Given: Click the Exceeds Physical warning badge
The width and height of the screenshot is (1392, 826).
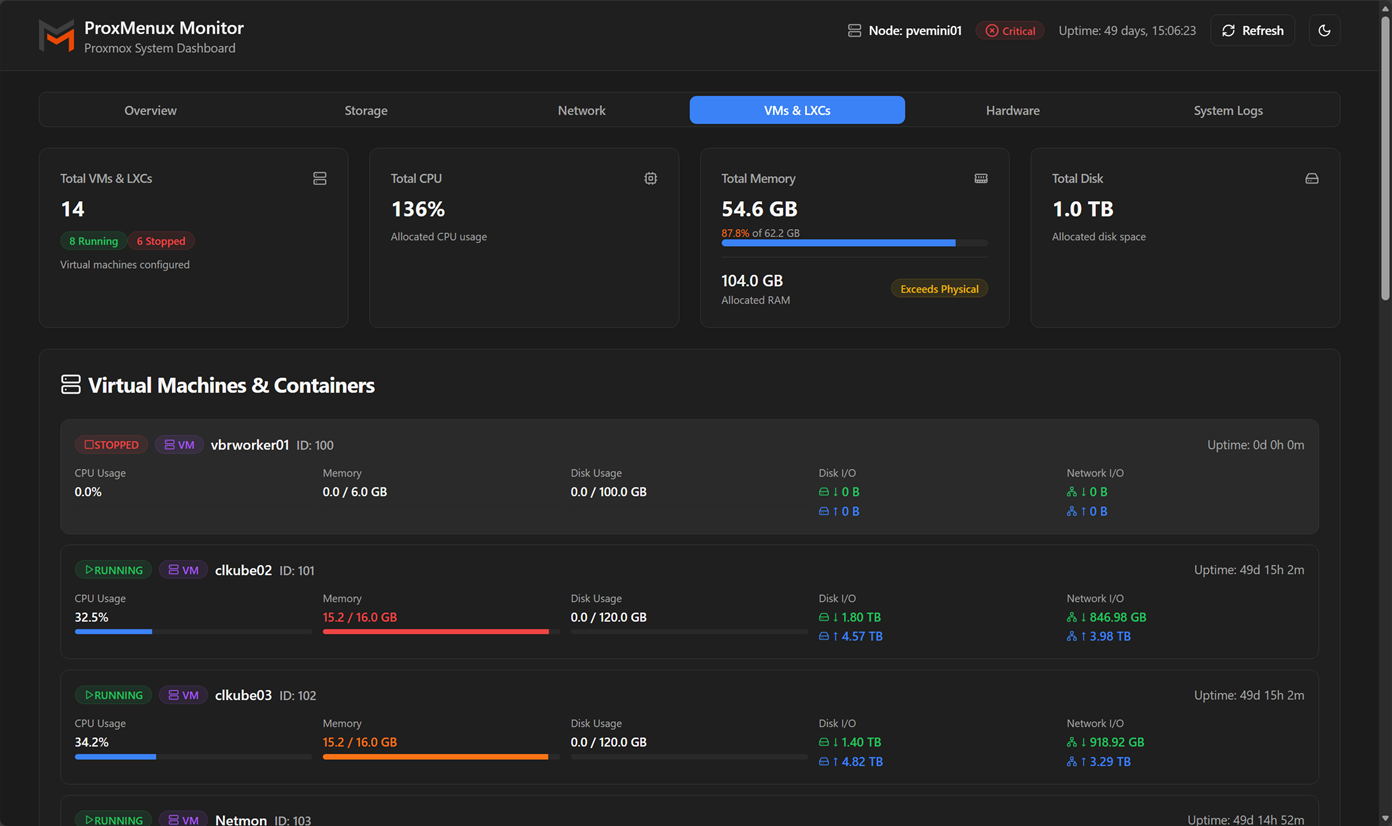Looking at the screenshot, I should coord(938,289).
